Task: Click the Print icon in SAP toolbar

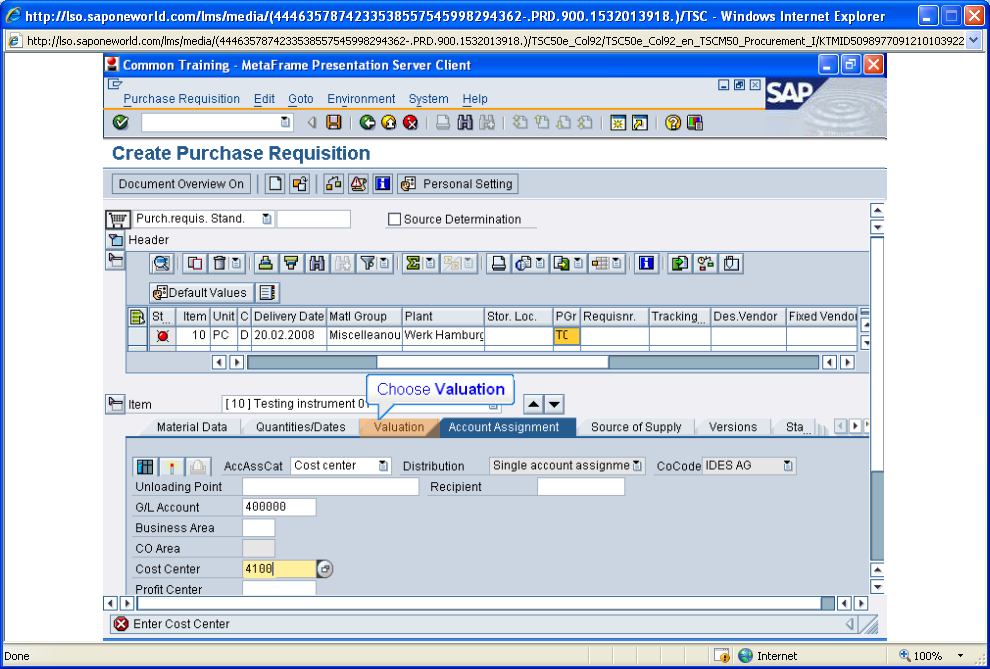Action: tap(443, 122)
